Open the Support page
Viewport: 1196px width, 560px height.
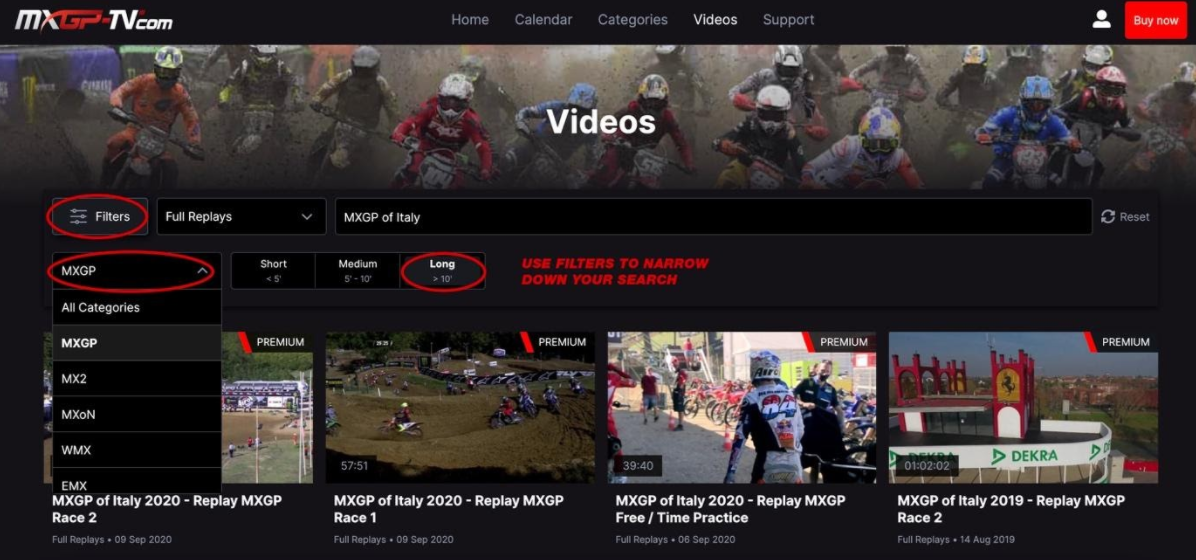coord(788,20)
